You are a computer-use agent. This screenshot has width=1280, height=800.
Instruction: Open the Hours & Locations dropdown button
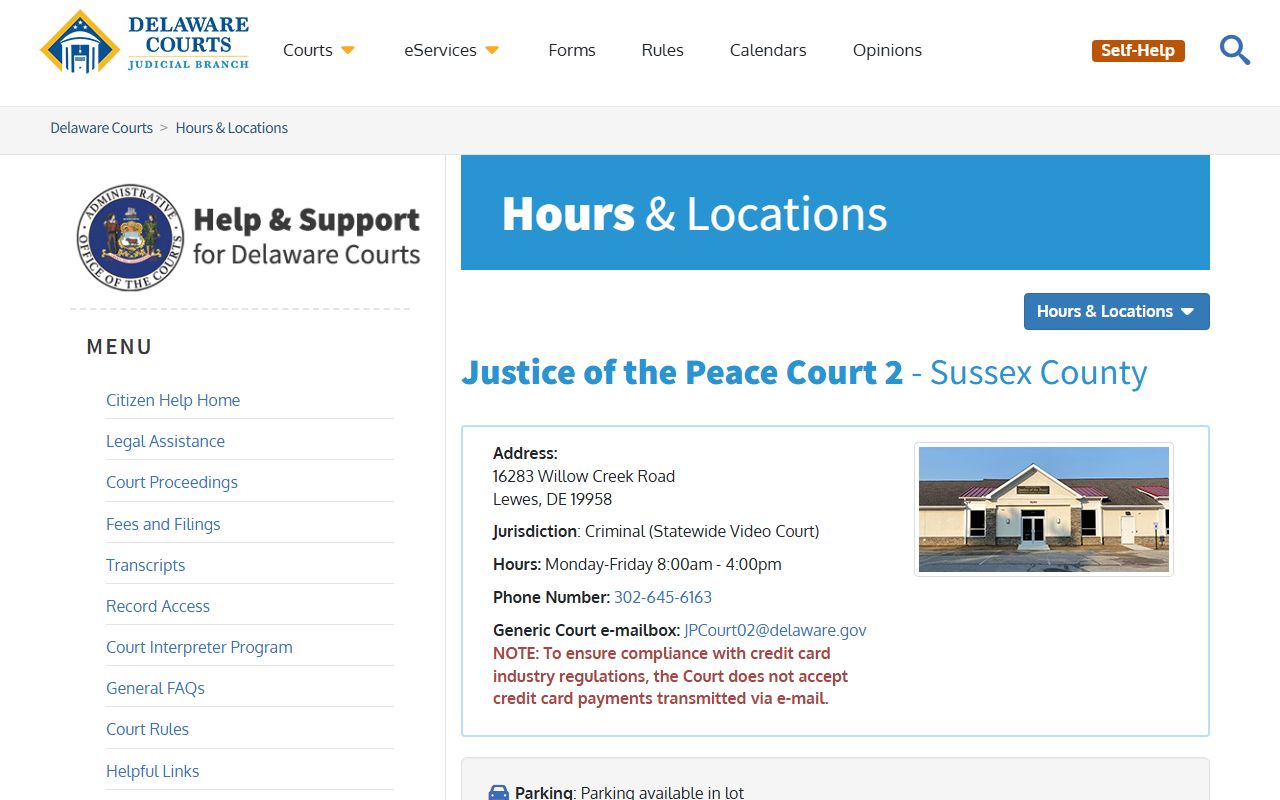click(x=1116, y=311)
